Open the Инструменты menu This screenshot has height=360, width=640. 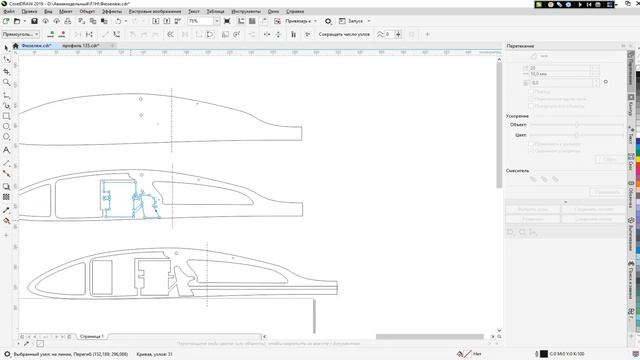pos(246,11)
